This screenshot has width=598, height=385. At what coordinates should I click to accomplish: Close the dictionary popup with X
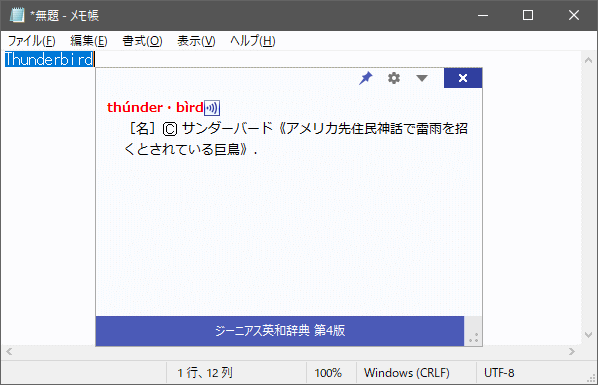[x=463, y=78]
